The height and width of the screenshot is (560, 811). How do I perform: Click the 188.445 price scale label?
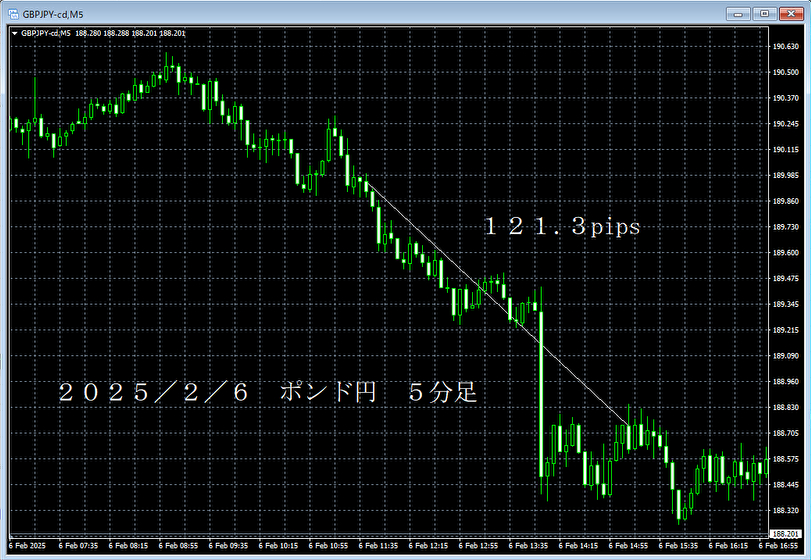coord(785,485)
